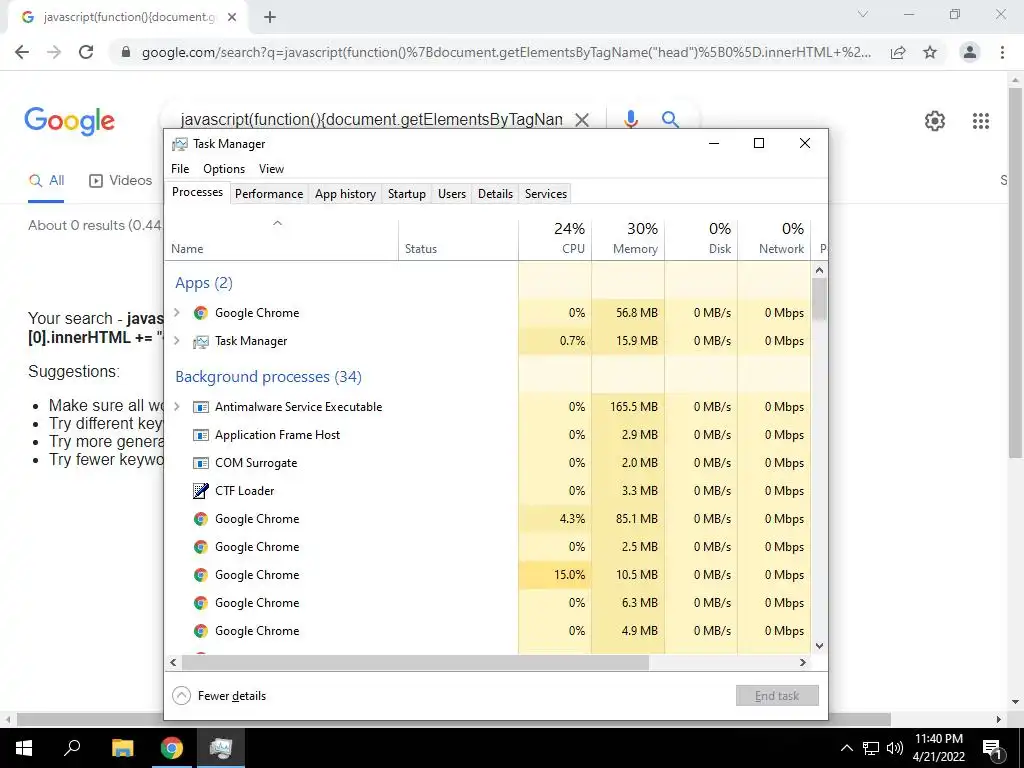
Task: Expand Google Chrome app entry
Action: click(x=176, y=313)
